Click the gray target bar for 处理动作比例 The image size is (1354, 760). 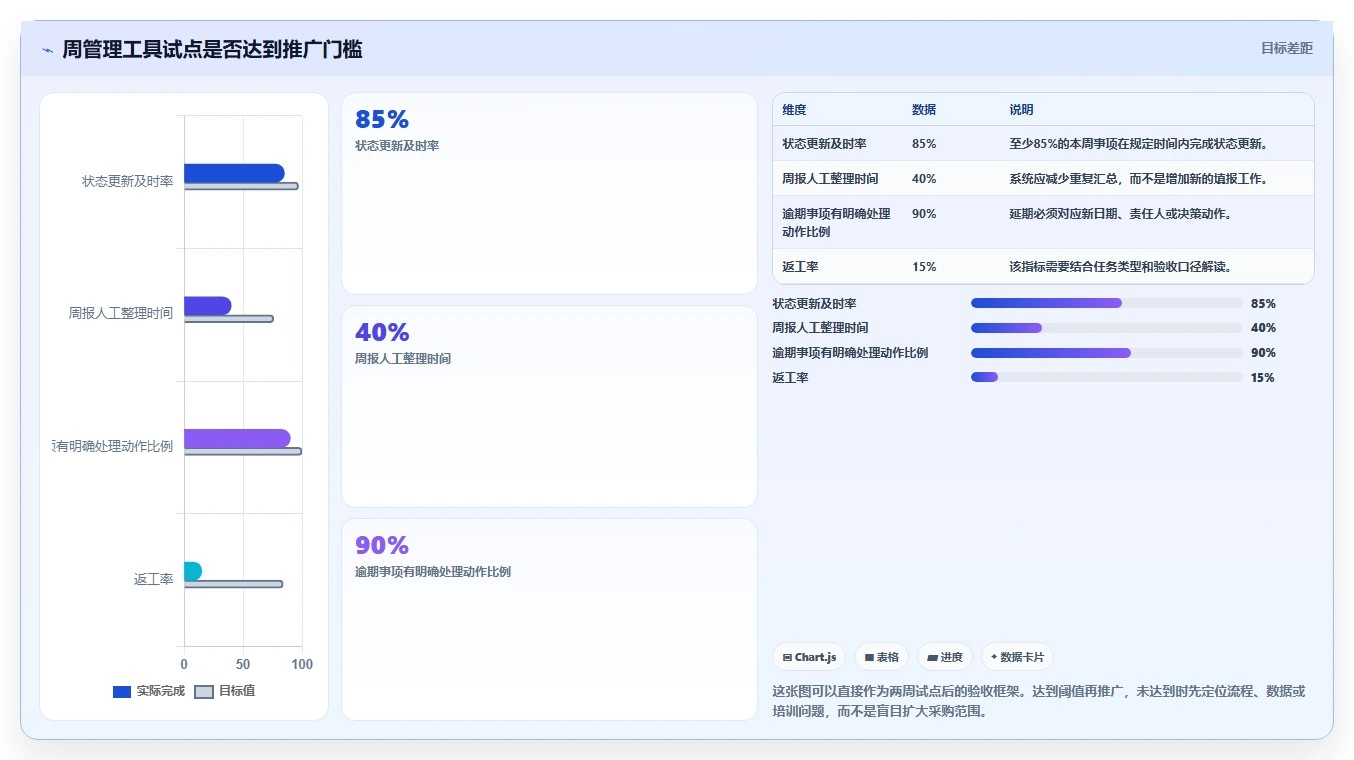tap(243, 451)
